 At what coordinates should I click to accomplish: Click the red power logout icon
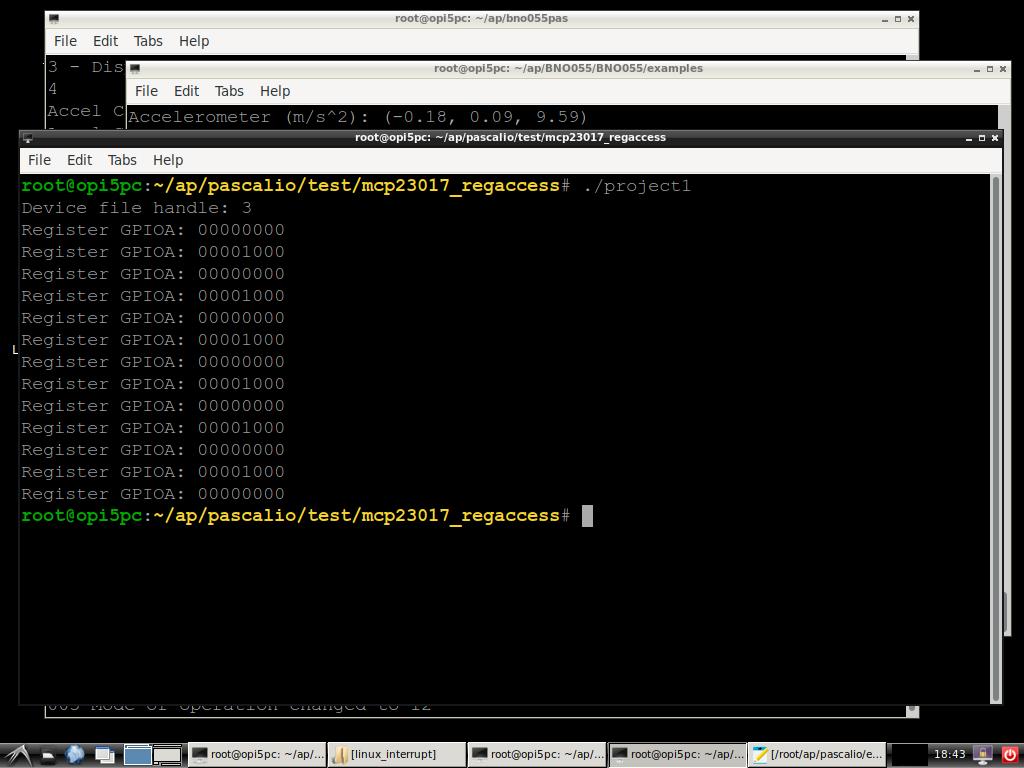pos(1009,755)
